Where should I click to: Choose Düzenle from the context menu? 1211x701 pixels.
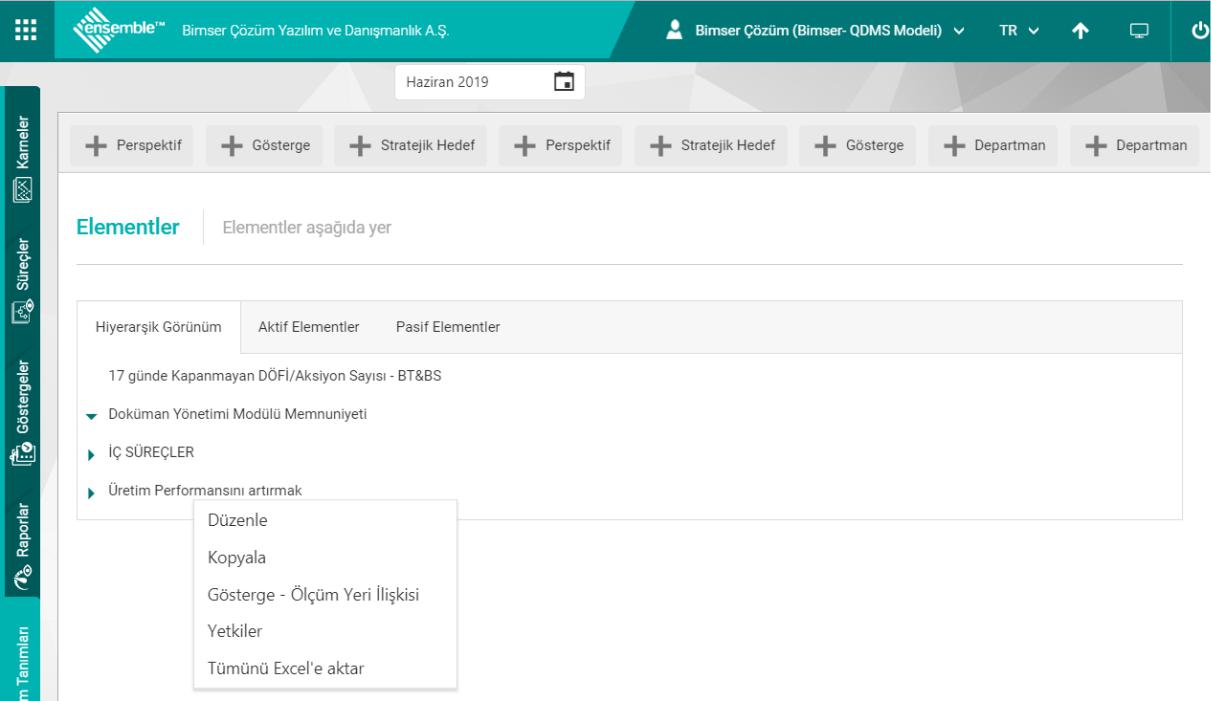click(237, 520)
